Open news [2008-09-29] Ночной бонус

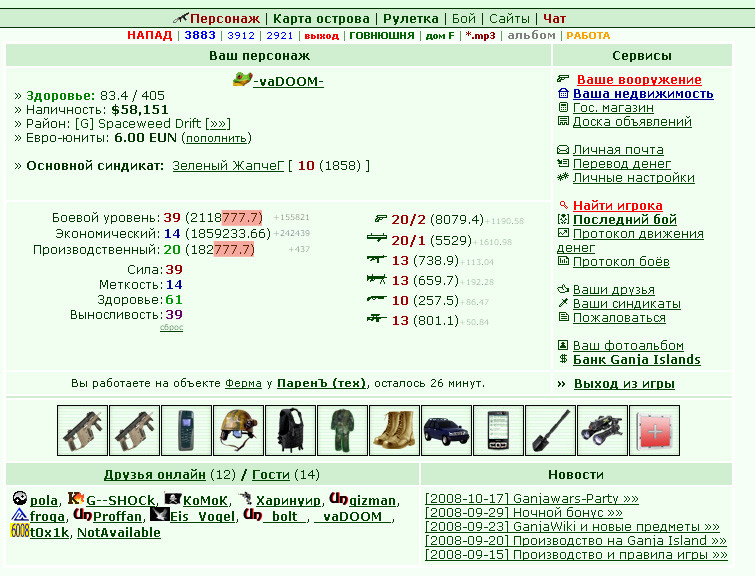coord(523,512)
